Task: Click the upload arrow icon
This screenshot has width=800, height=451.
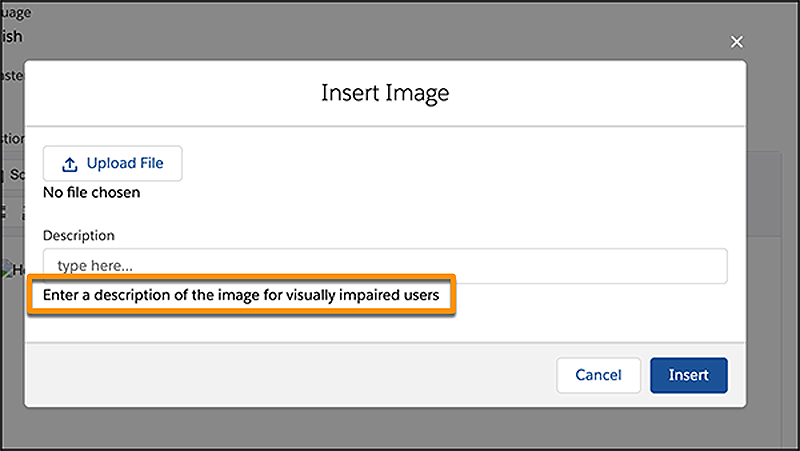Action: tap(69, 164)
